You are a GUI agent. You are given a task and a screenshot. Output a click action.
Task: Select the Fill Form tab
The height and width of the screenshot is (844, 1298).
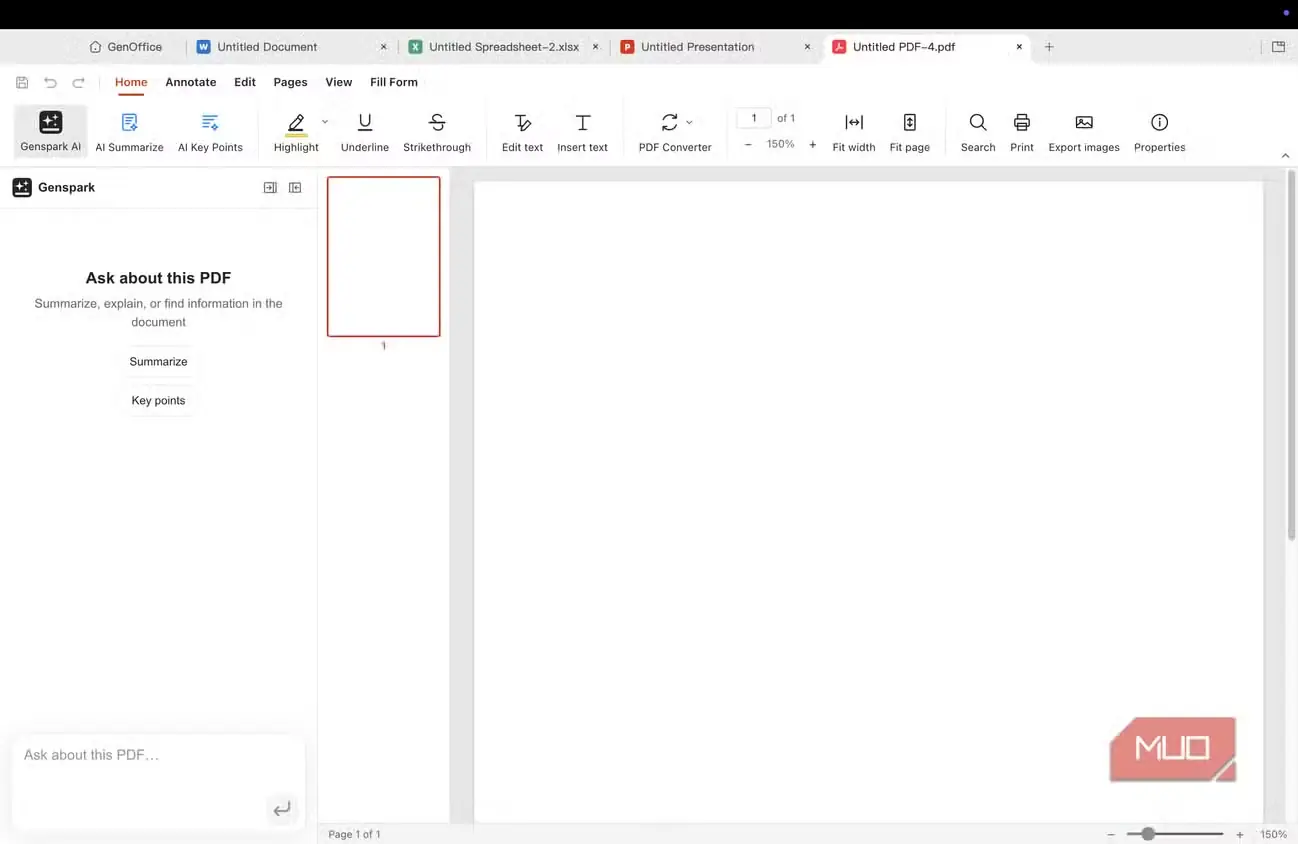tap(394, 82)
